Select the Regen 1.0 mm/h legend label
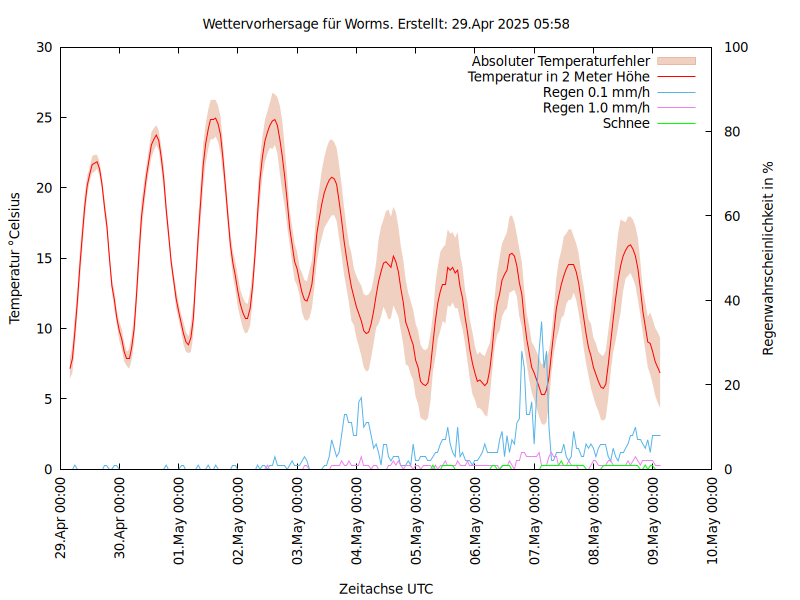 click(596, 108)
